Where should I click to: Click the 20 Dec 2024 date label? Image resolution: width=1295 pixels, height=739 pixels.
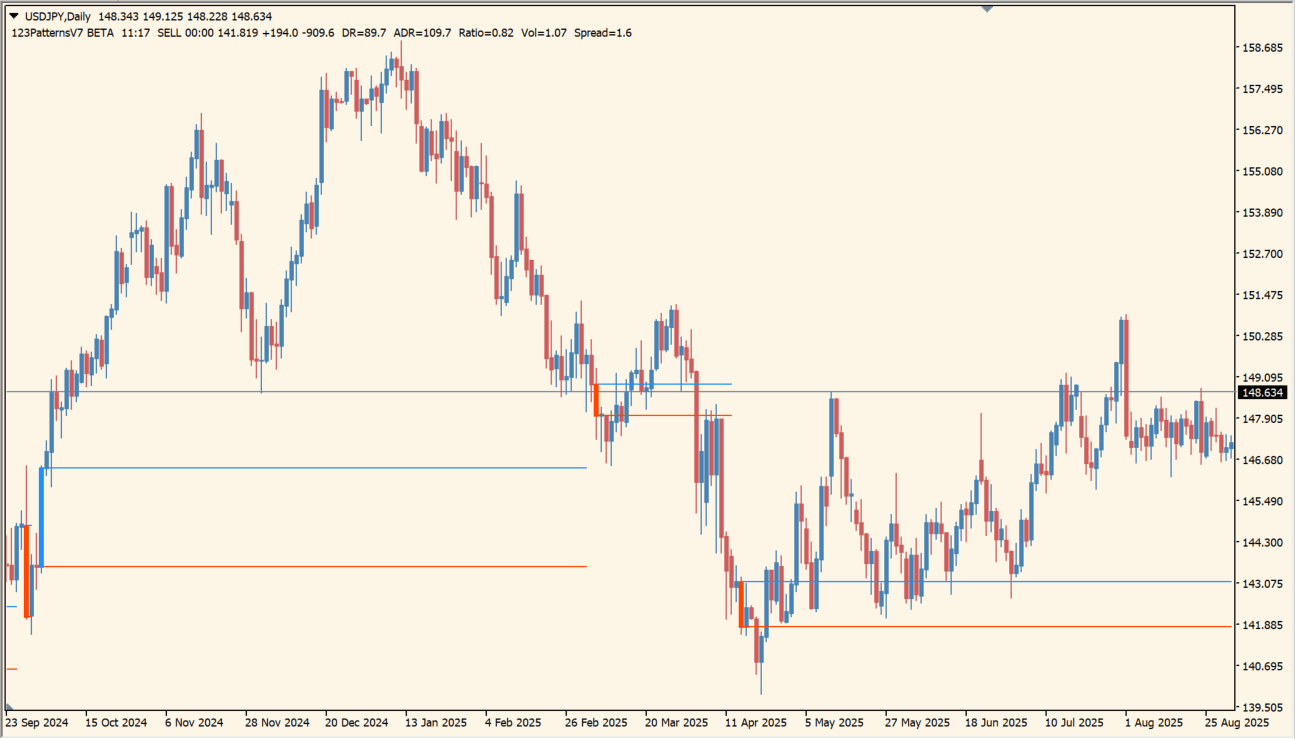tap(357, 722)
